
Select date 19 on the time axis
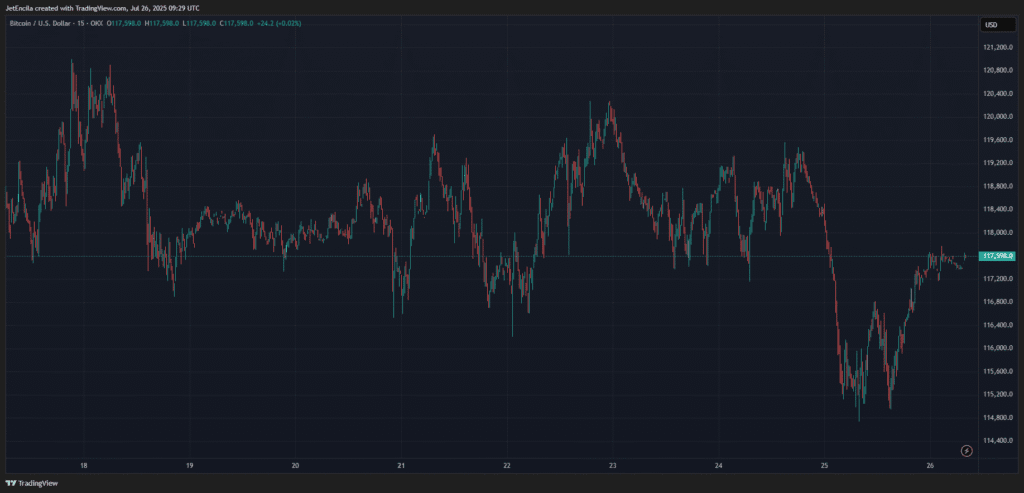189,466
